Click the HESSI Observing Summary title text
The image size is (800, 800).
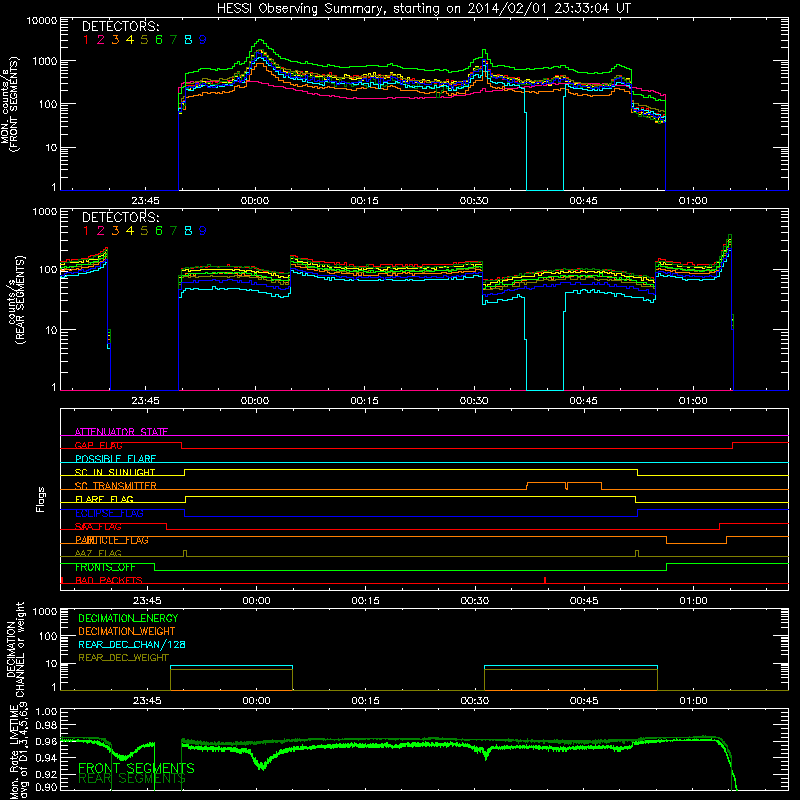[423, 9]
